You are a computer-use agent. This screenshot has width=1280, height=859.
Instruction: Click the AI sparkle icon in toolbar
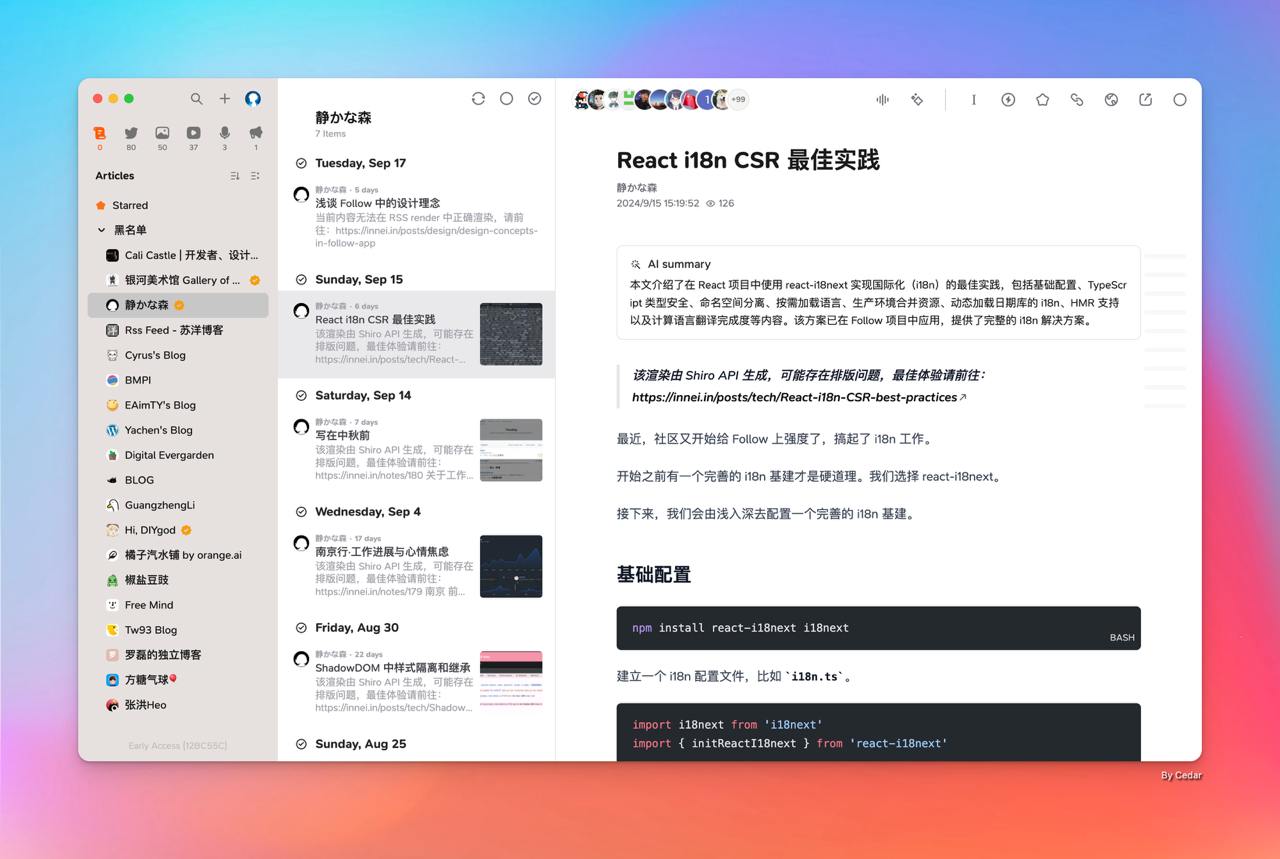[x=917, y=99]
